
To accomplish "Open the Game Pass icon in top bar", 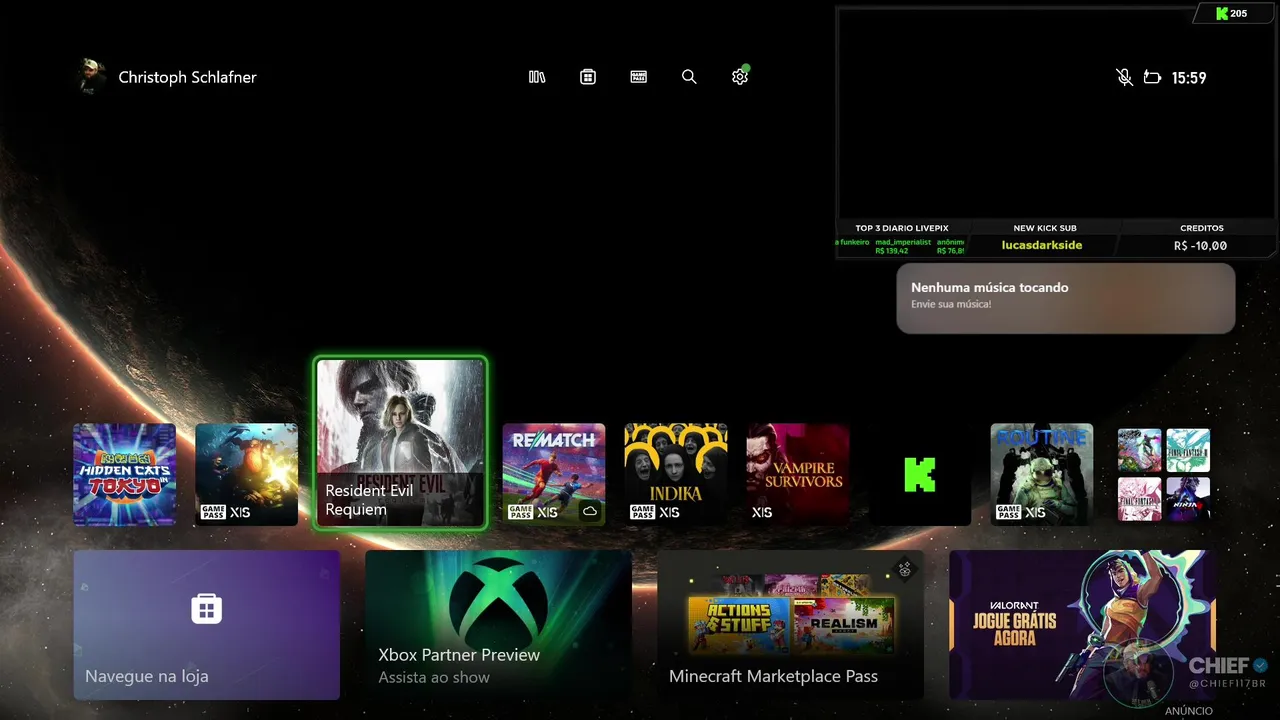I will point(639,77).
